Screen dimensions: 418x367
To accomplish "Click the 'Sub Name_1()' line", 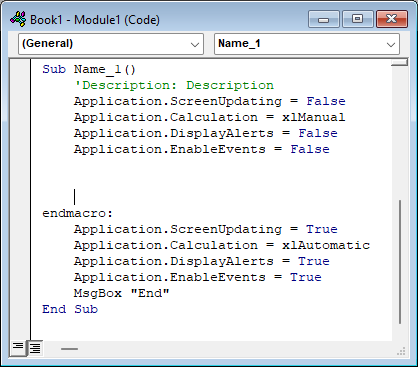I will [x=89, y=69].
